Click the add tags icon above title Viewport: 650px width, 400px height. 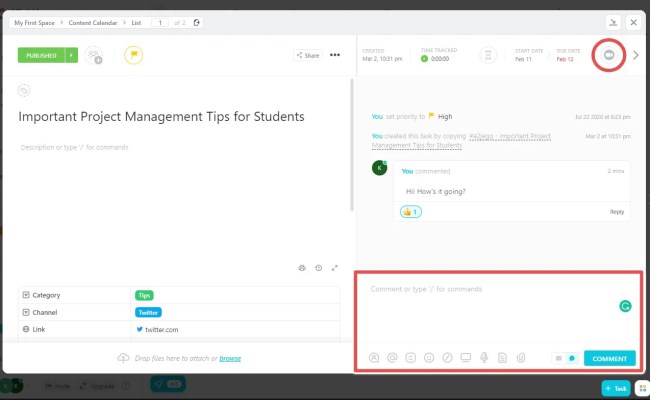[24, 90]
